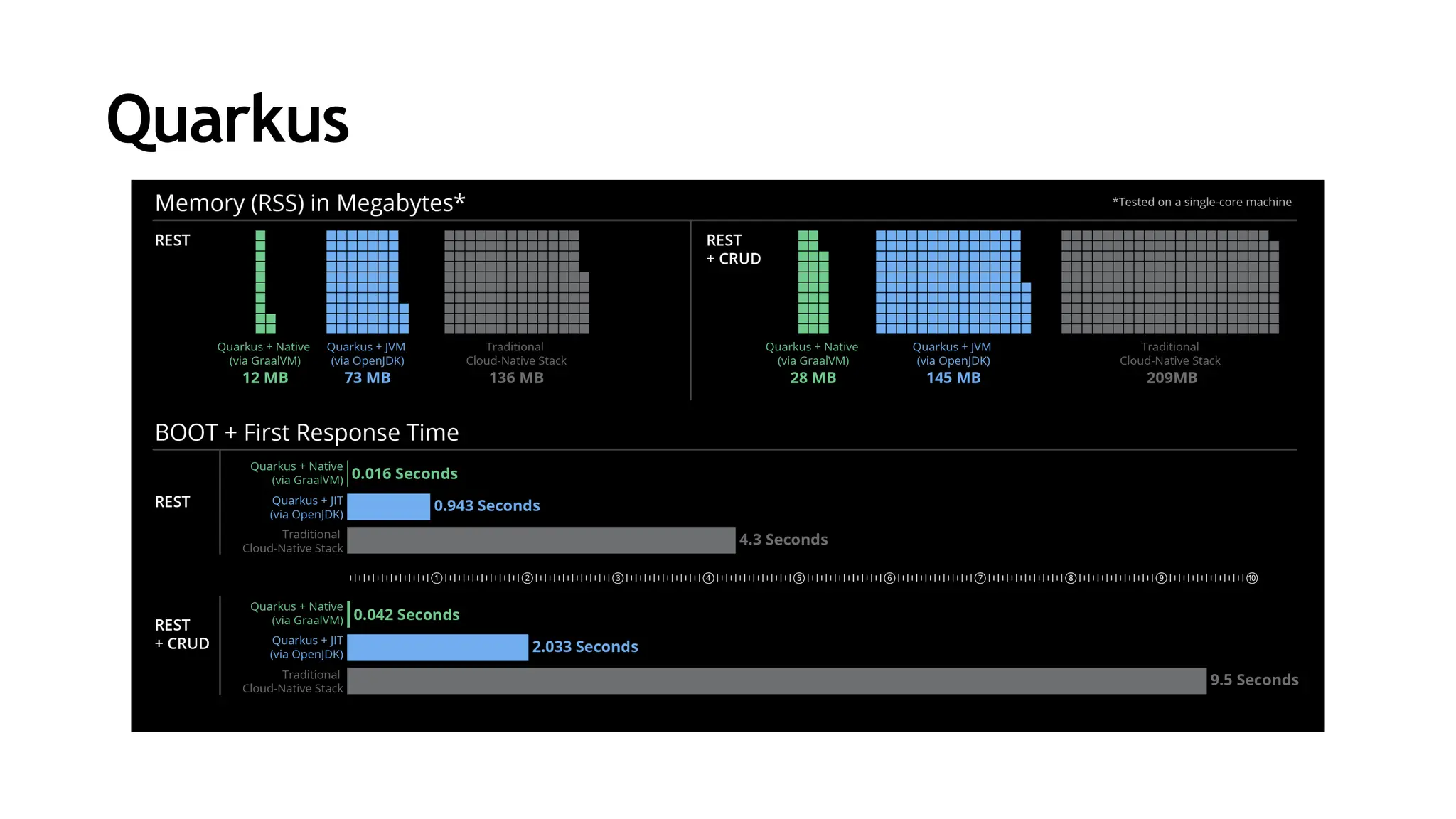This screenshot has height=819, width=1456.
Task: Click the gray 9.5 Seconds bar
Action: click(x=776, y=680)
